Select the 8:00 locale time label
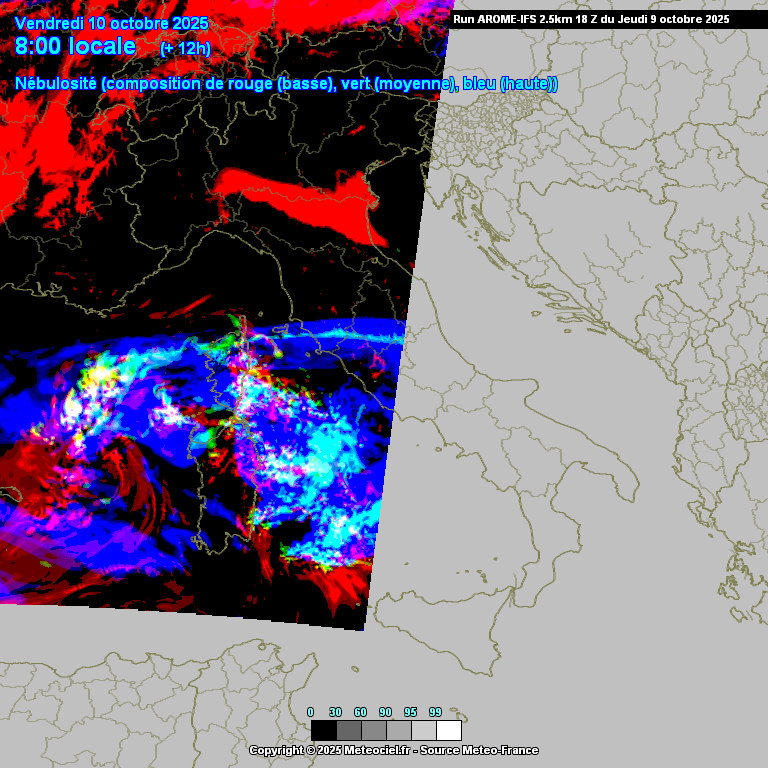 (76, 46)
